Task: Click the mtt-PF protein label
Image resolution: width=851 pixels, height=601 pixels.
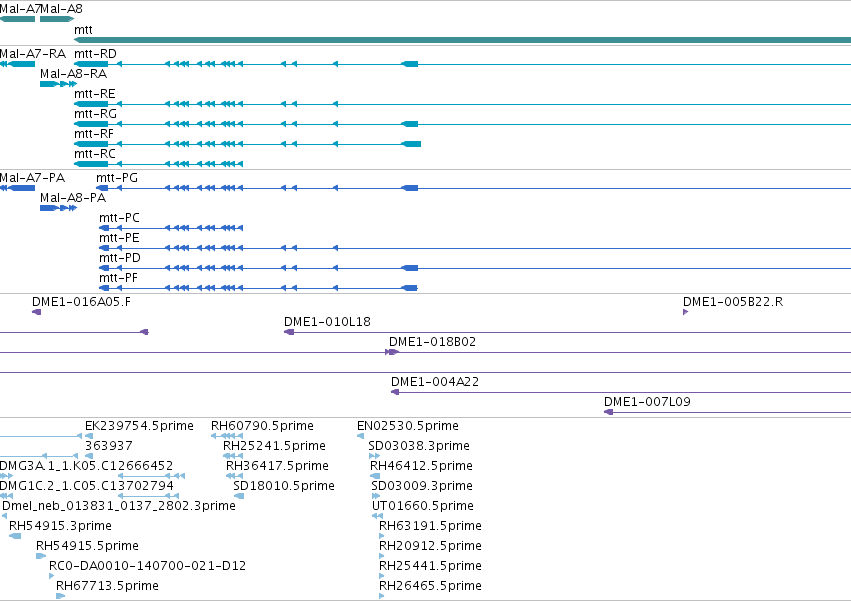Action: tap(118, 278)
